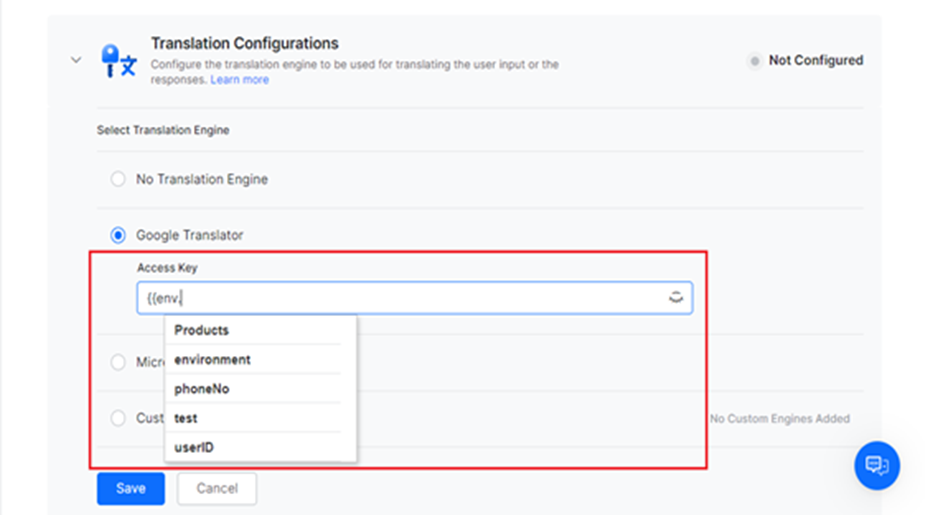The width and height of the screenshot is (925, 515).
Task: Open the blue chat support icon
Action: click(x=876, y=465)
